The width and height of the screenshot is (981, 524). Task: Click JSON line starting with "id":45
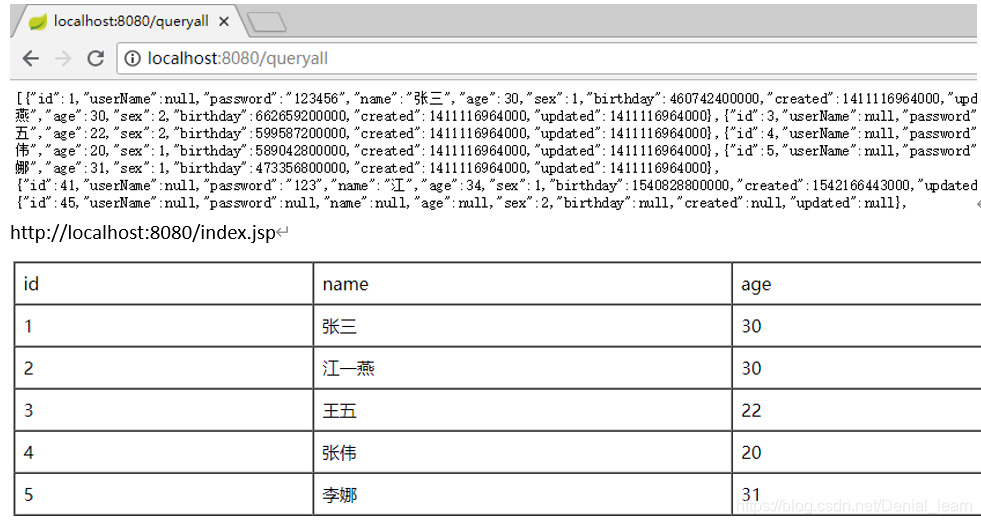pyautogui.click(x=461, y=203)
